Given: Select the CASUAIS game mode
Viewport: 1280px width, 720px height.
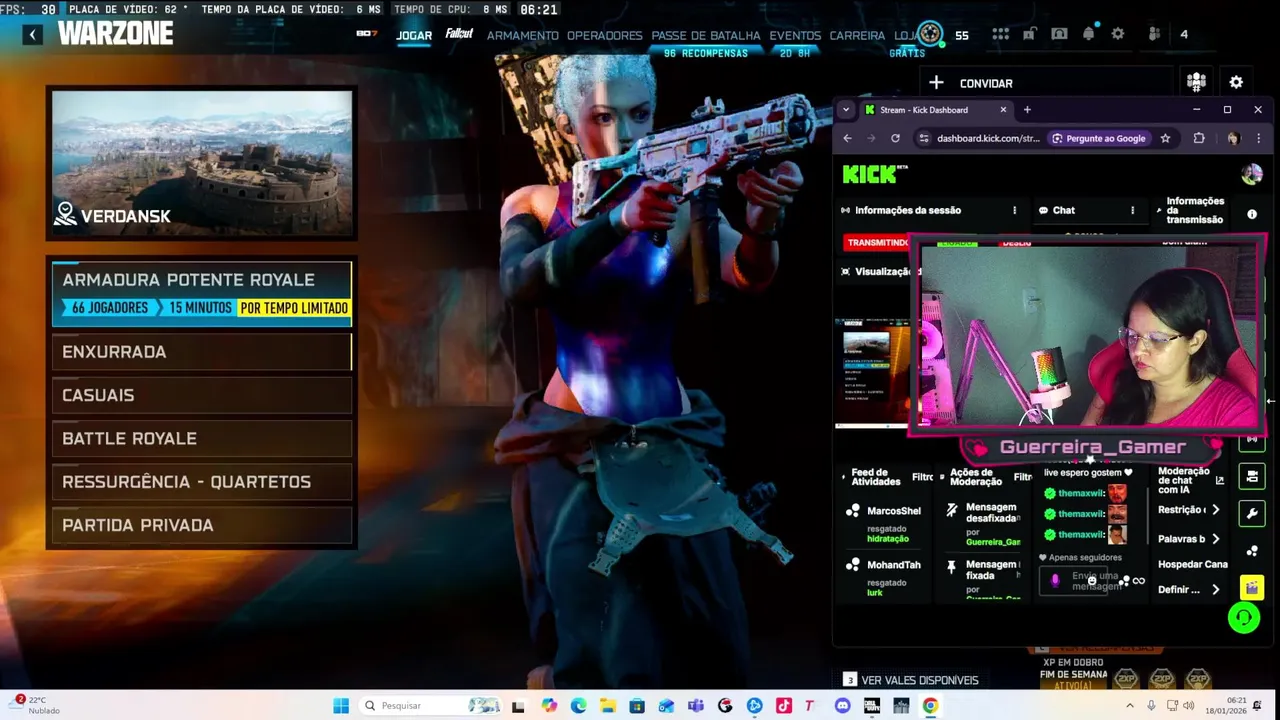Looking at the screenshot, I should click(202, 395).
